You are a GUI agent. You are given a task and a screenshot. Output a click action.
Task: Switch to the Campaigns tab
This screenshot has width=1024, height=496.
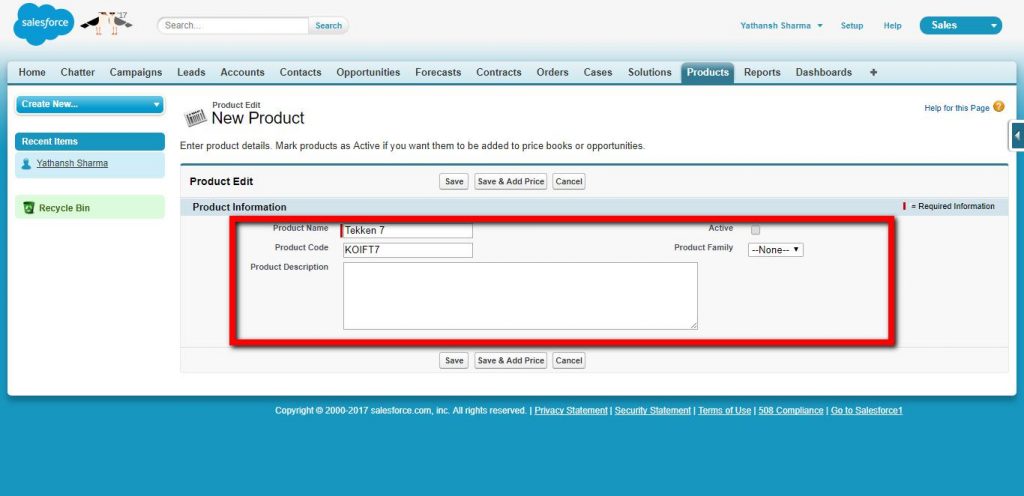(x=136, y=72)
